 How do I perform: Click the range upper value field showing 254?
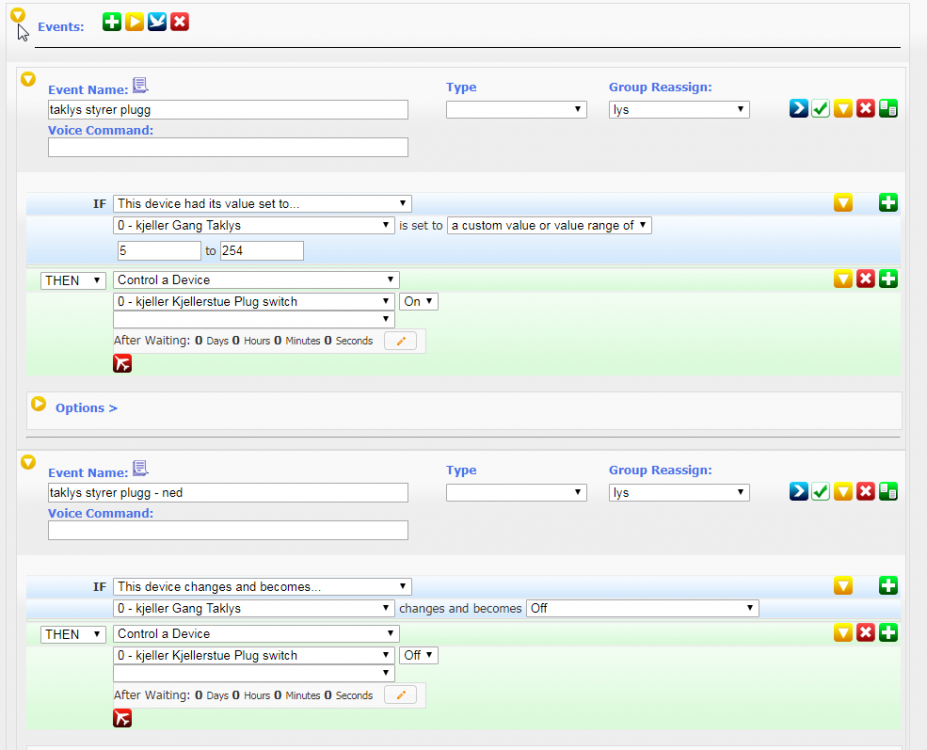tap(261, 250)
